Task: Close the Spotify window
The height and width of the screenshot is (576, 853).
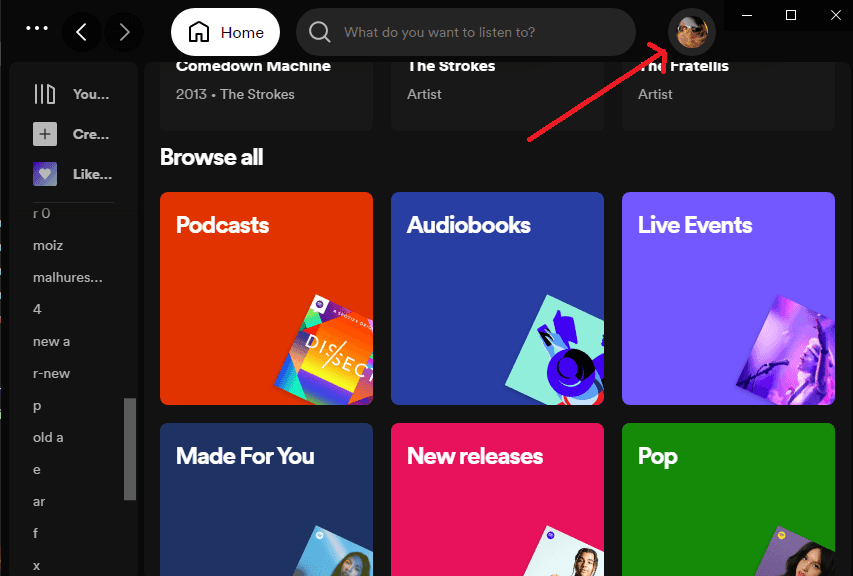Action: (x=836, y=15)
